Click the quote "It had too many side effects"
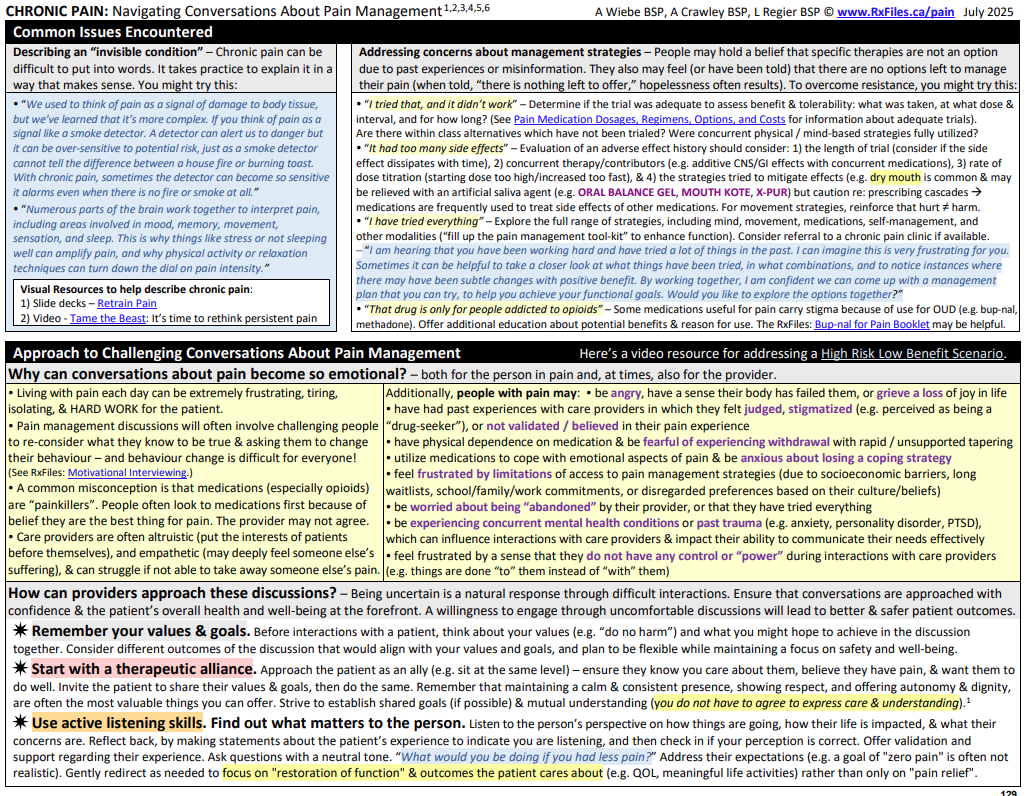 [436, 149]
